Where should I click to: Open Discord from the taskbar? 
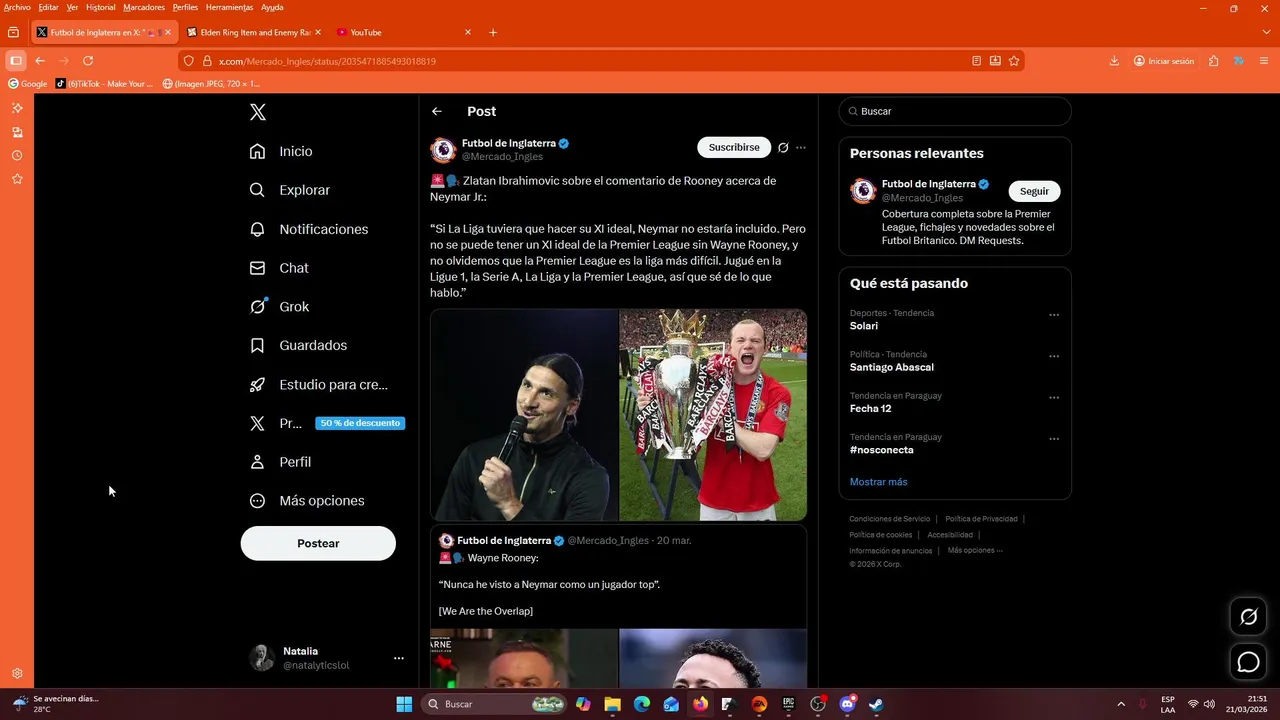coord(848,704)
